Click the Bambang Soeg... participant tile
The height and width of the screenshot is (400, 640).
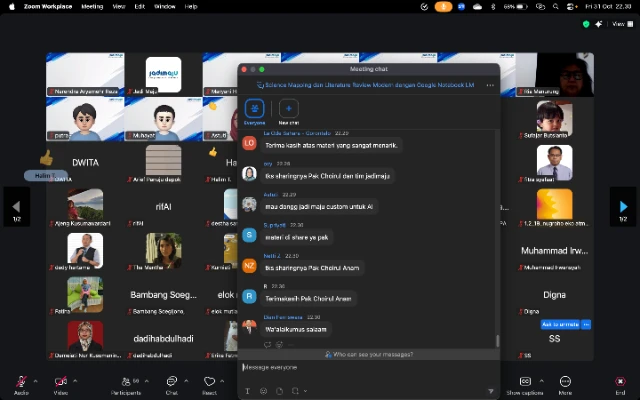pos(163,295)
